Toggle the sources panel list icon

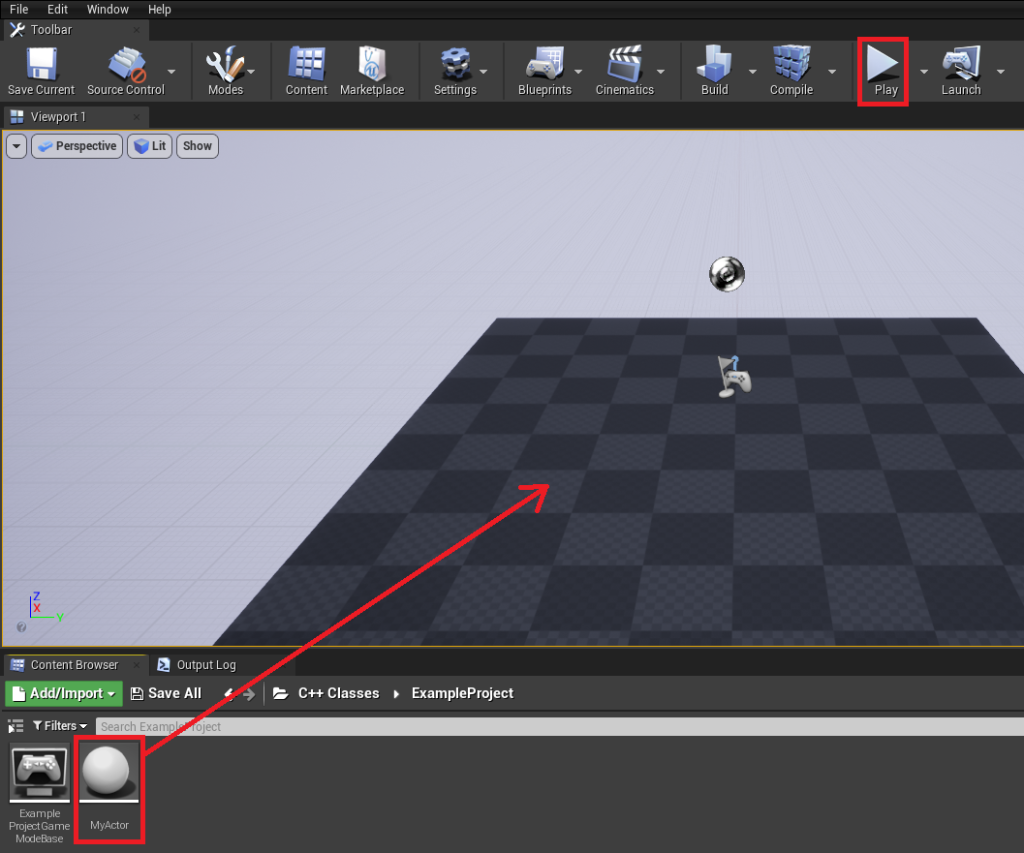(x=16, y=726)
